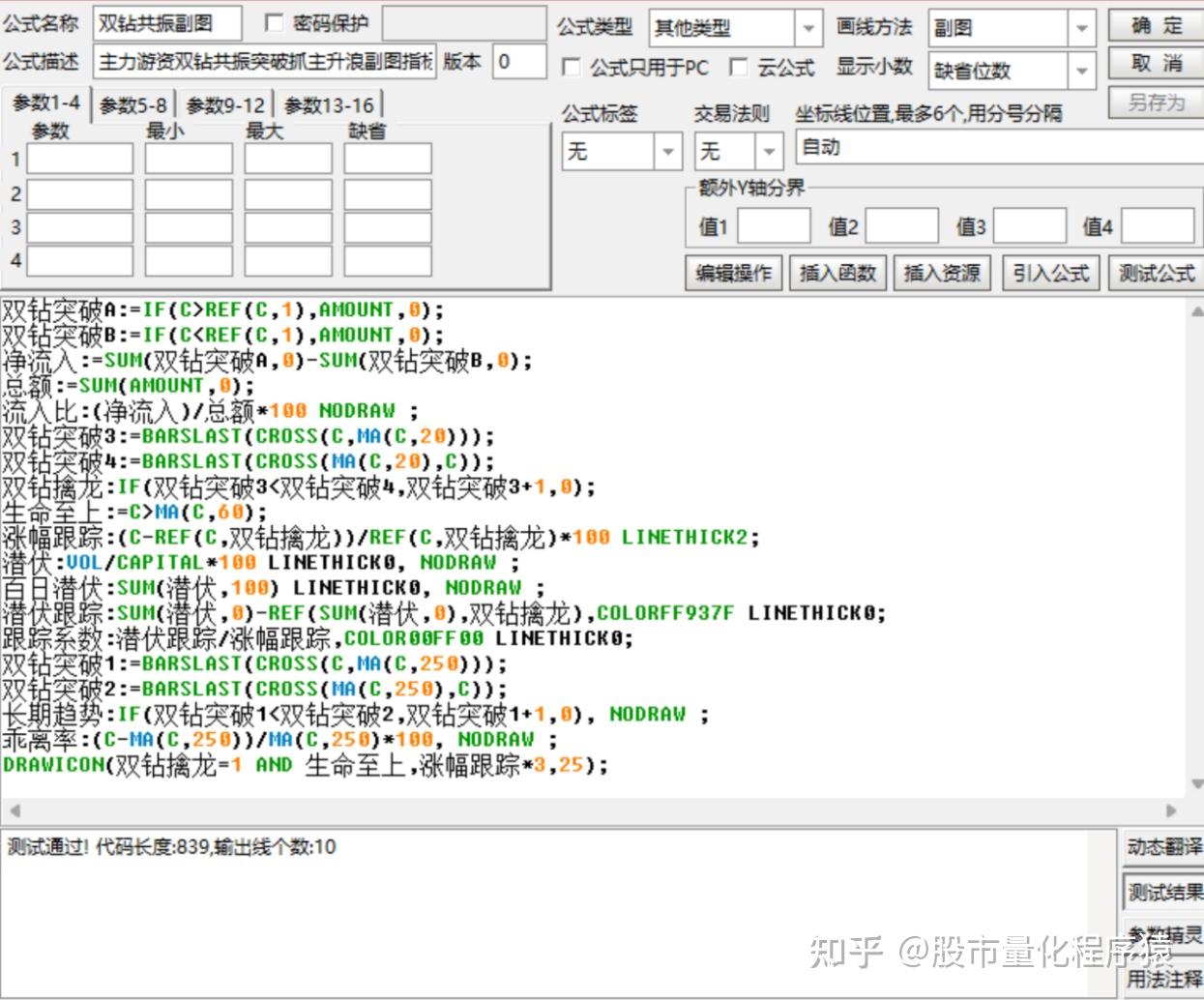The width and height of the screenshot is (1204, 1000).
Task: Click the 值3 input field
Action: [1030, 226]
